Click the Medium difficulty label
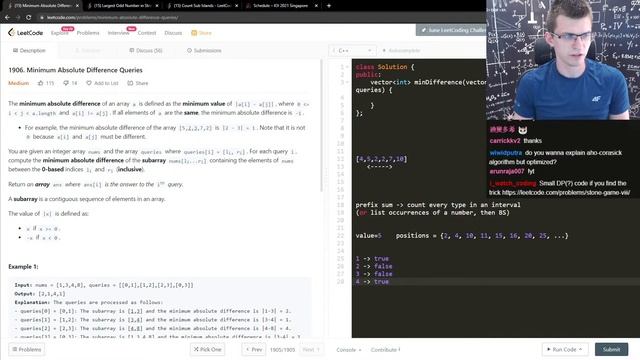Screen dimensions: 640x360 pos(19,83)
